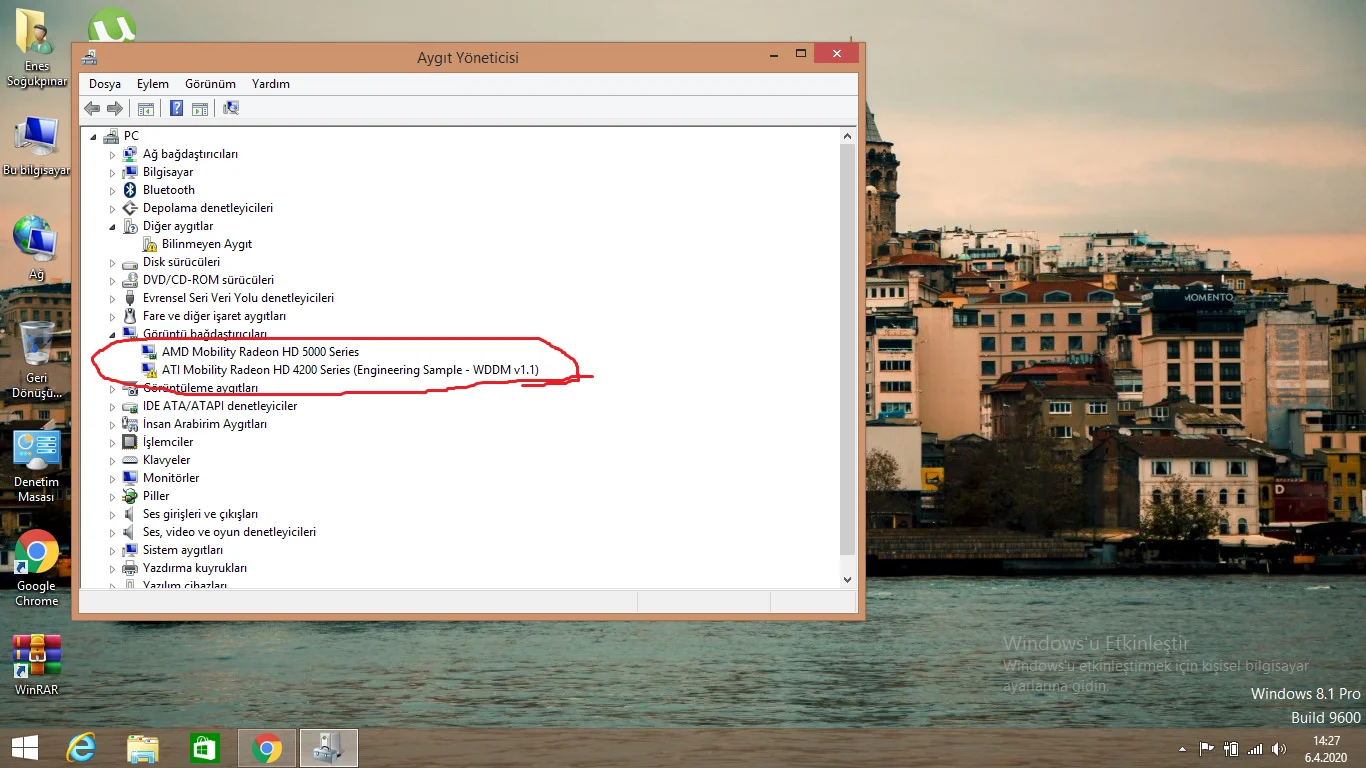Open the Görünüm menu
This screenshot has height=768, width=1366.
click(x=210, y=84)
